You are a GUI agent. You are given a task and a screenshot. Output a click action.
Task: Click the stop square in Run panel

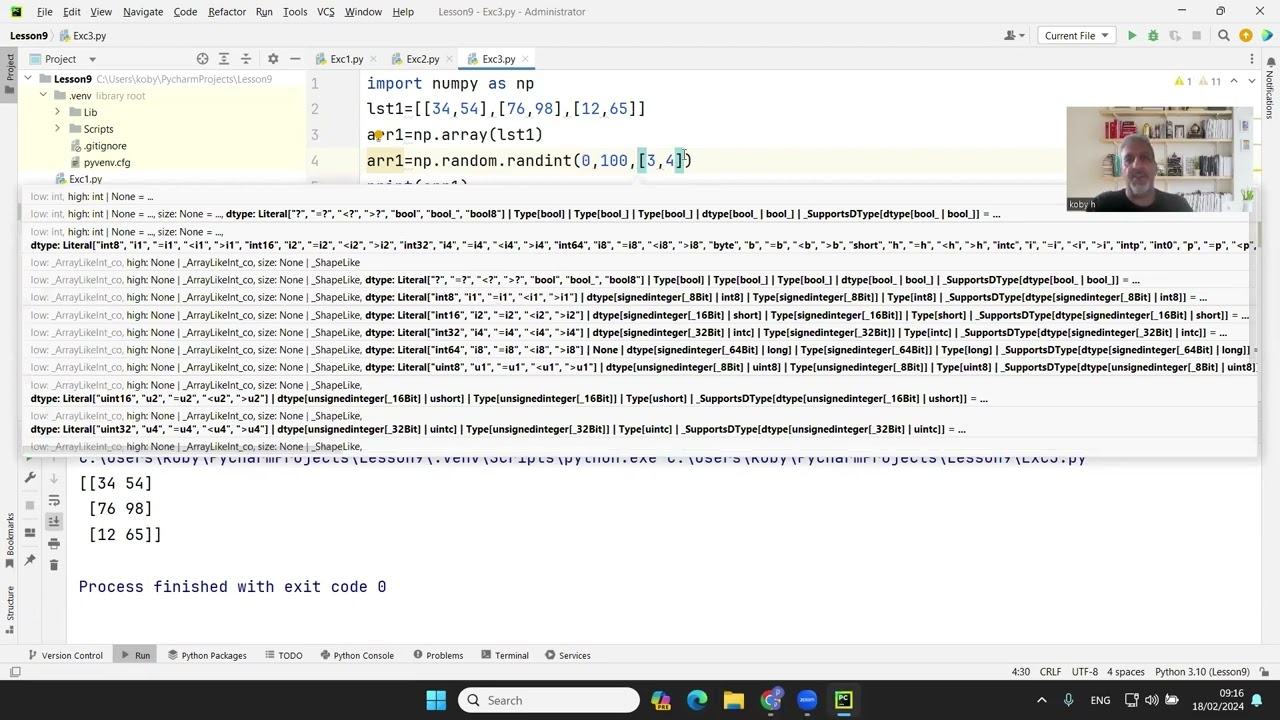[30, 504]
